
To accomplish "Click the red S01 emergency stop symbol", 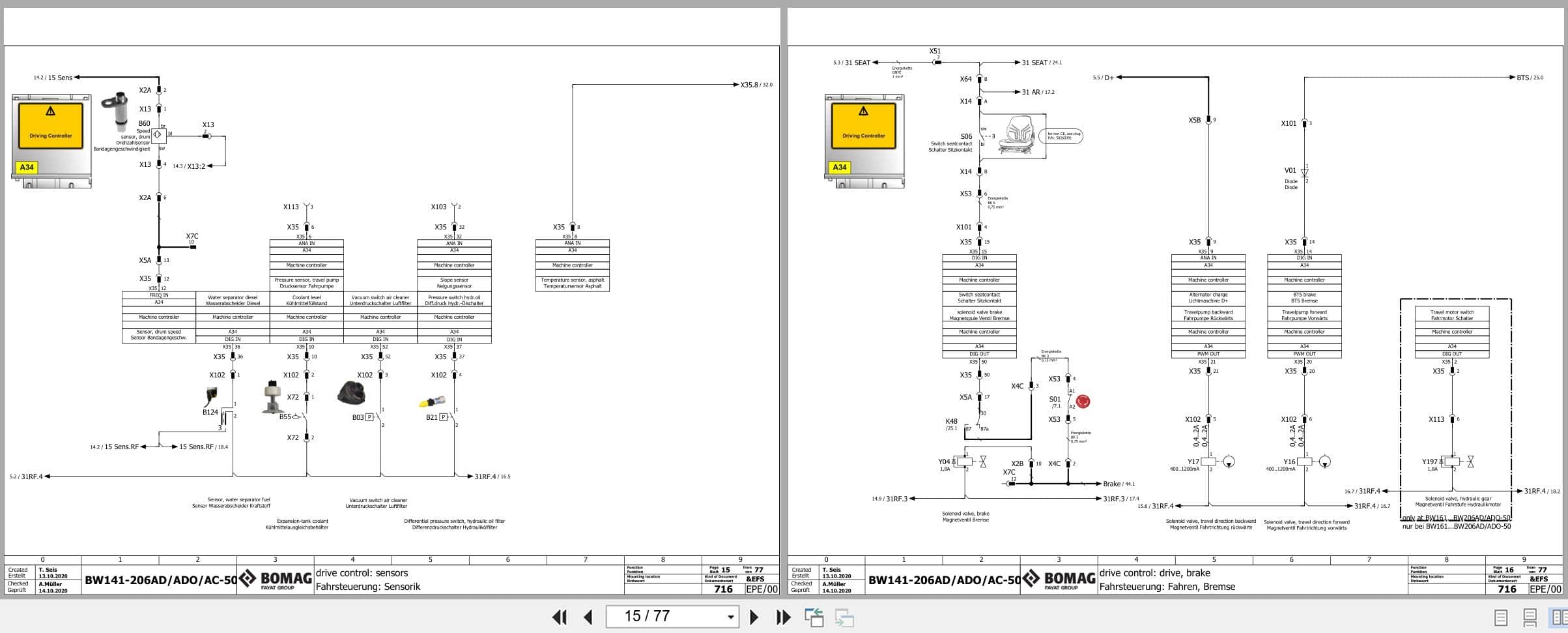I will [1083, 401].
